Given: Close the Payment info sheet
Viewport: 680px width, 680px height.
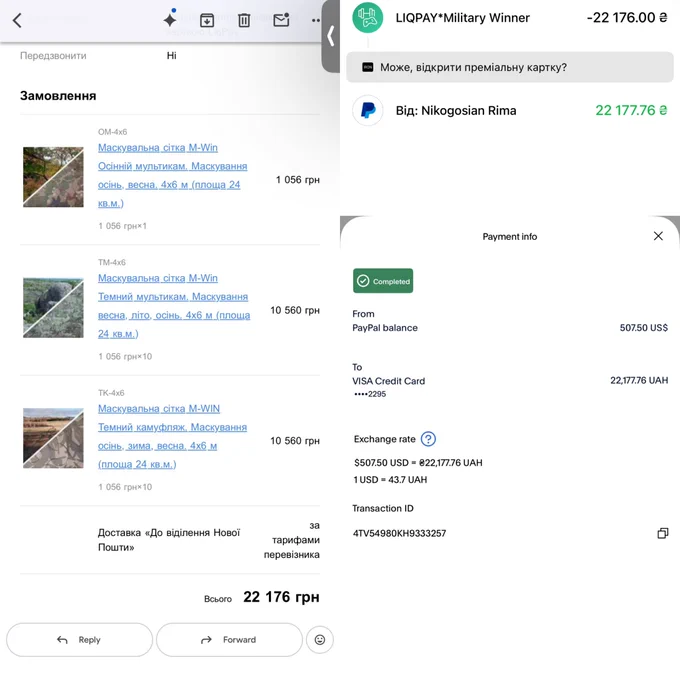Looking at the screenshot, I should 658,236.
